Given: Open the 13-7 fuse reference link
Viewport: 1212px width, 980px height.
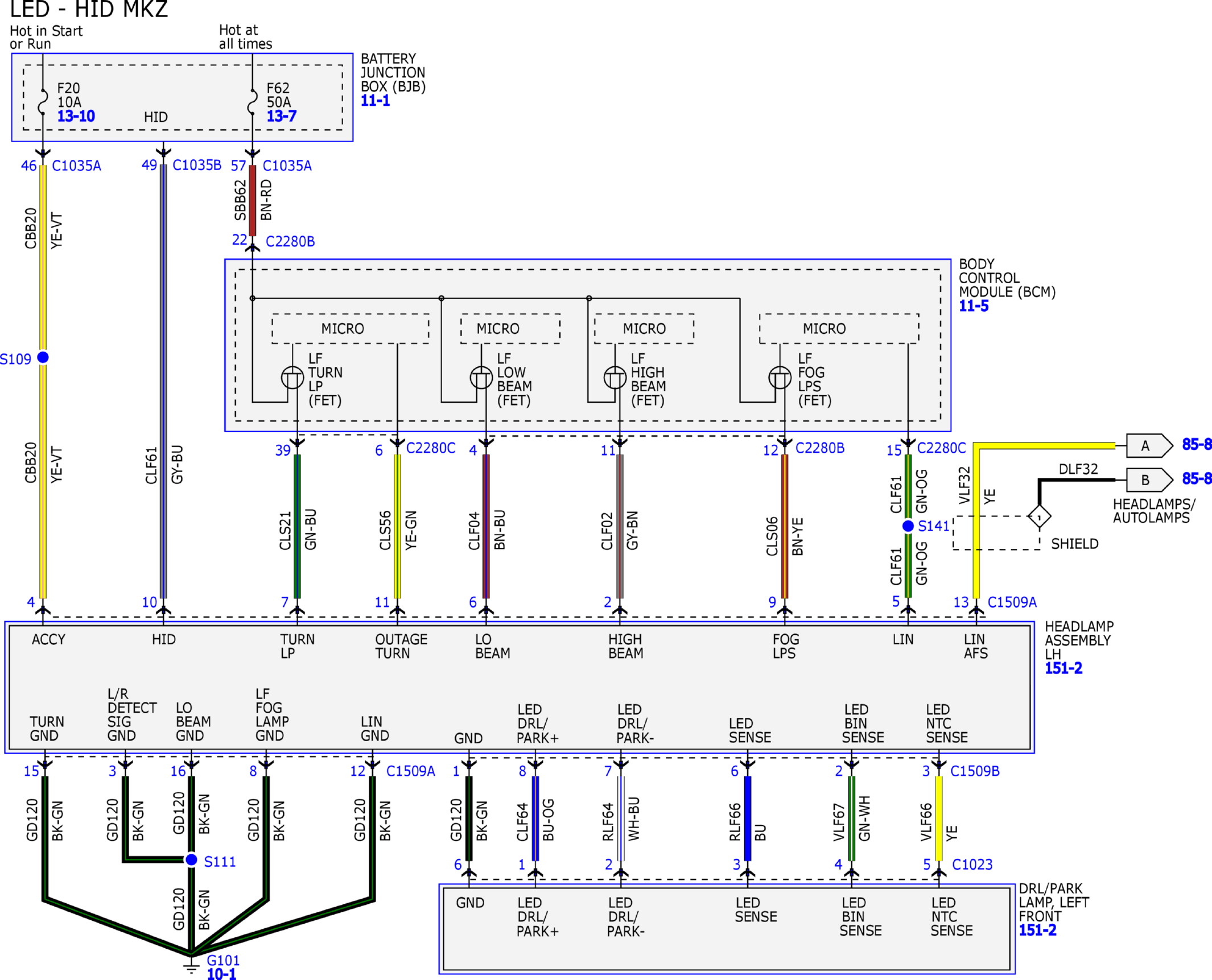Looking at the screenshot, I should point(282,117).
